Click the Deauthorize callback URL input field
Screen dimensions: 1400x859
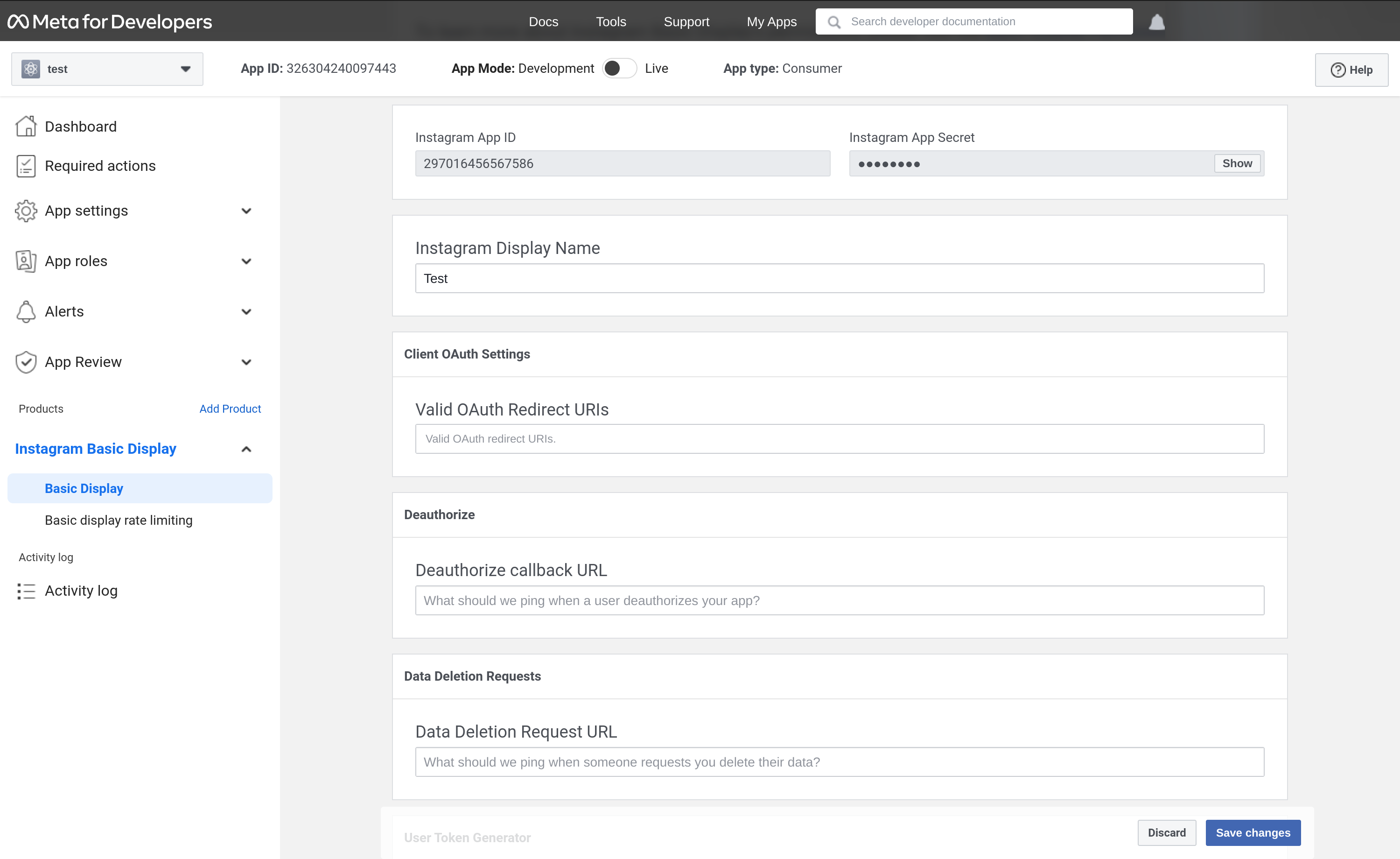point(839,601)
